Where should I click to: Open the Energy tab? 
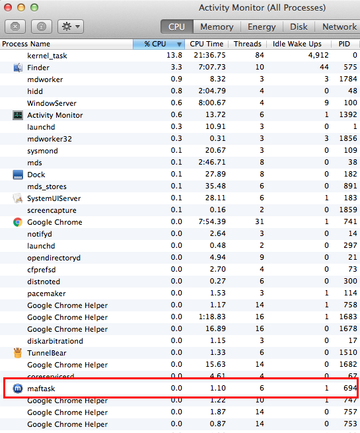tap(261, 27)
